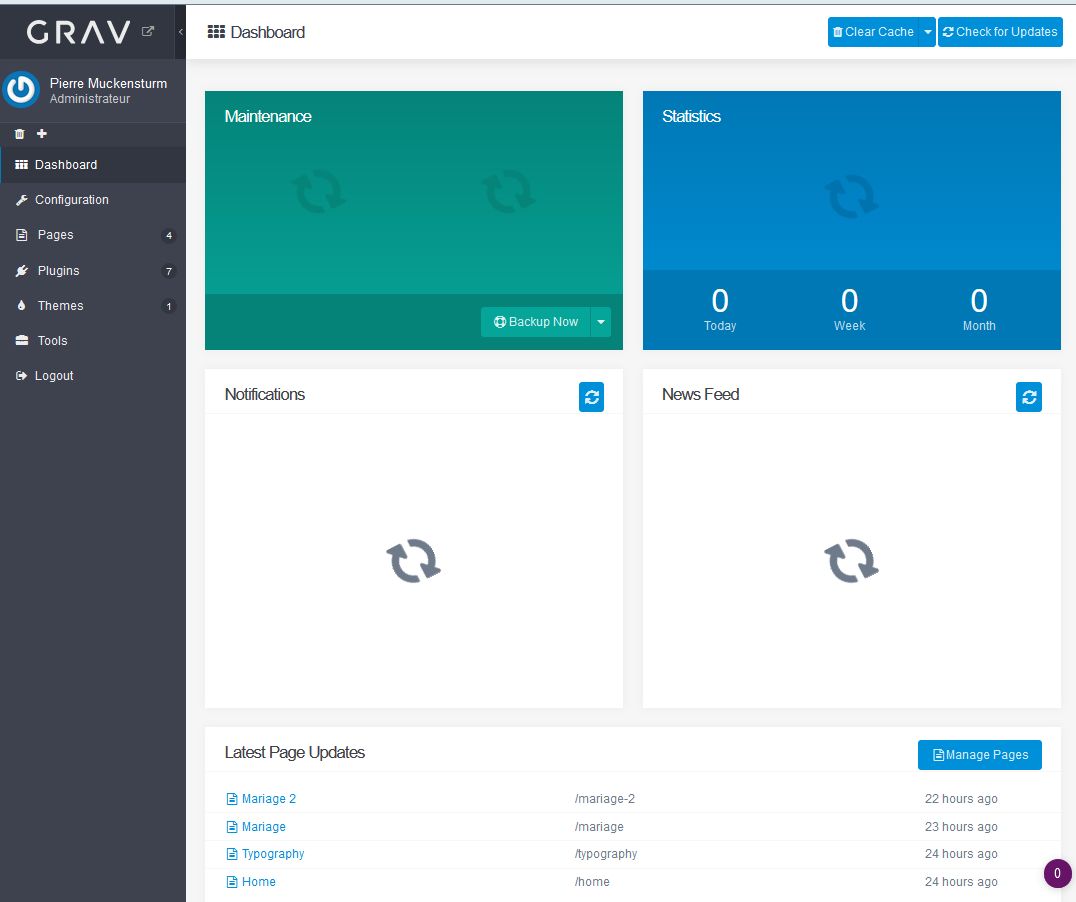
Task: Click the droplet icon beside Themes
Action: point(21,305)
